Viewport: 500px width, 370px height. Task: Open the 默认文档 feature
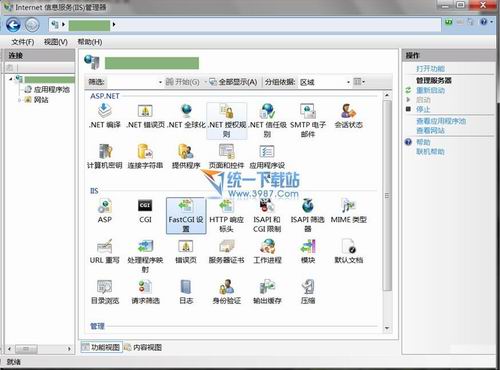348,251
